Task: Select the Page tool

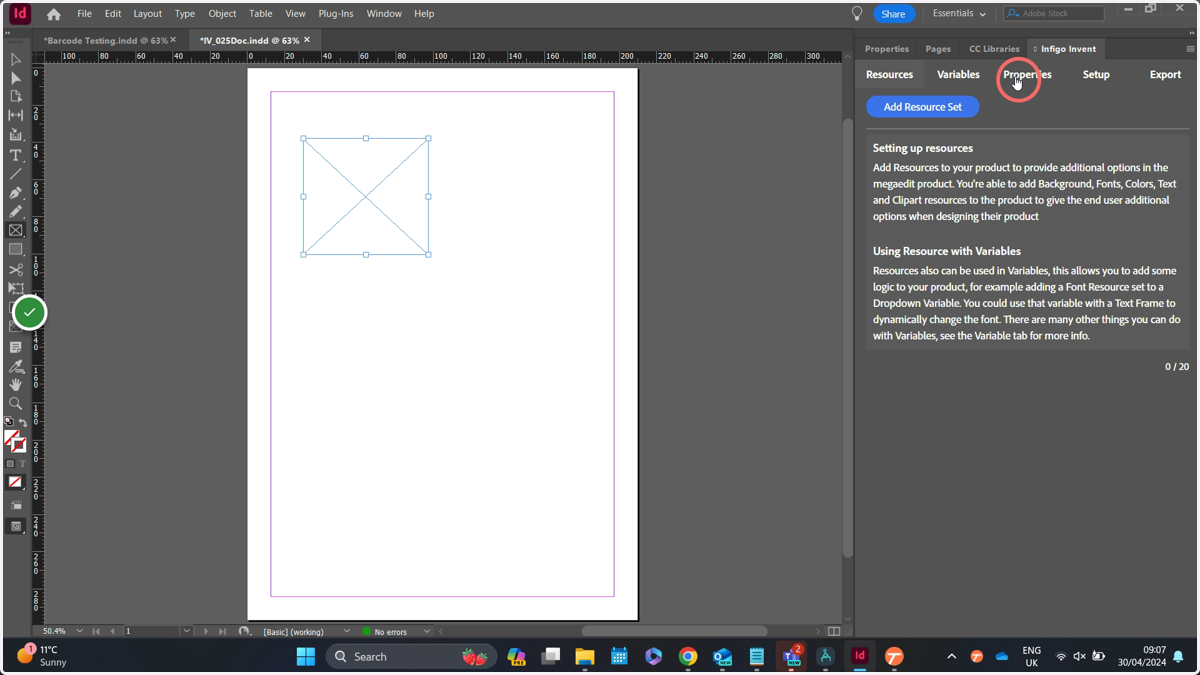Action: tap(15, 97)
